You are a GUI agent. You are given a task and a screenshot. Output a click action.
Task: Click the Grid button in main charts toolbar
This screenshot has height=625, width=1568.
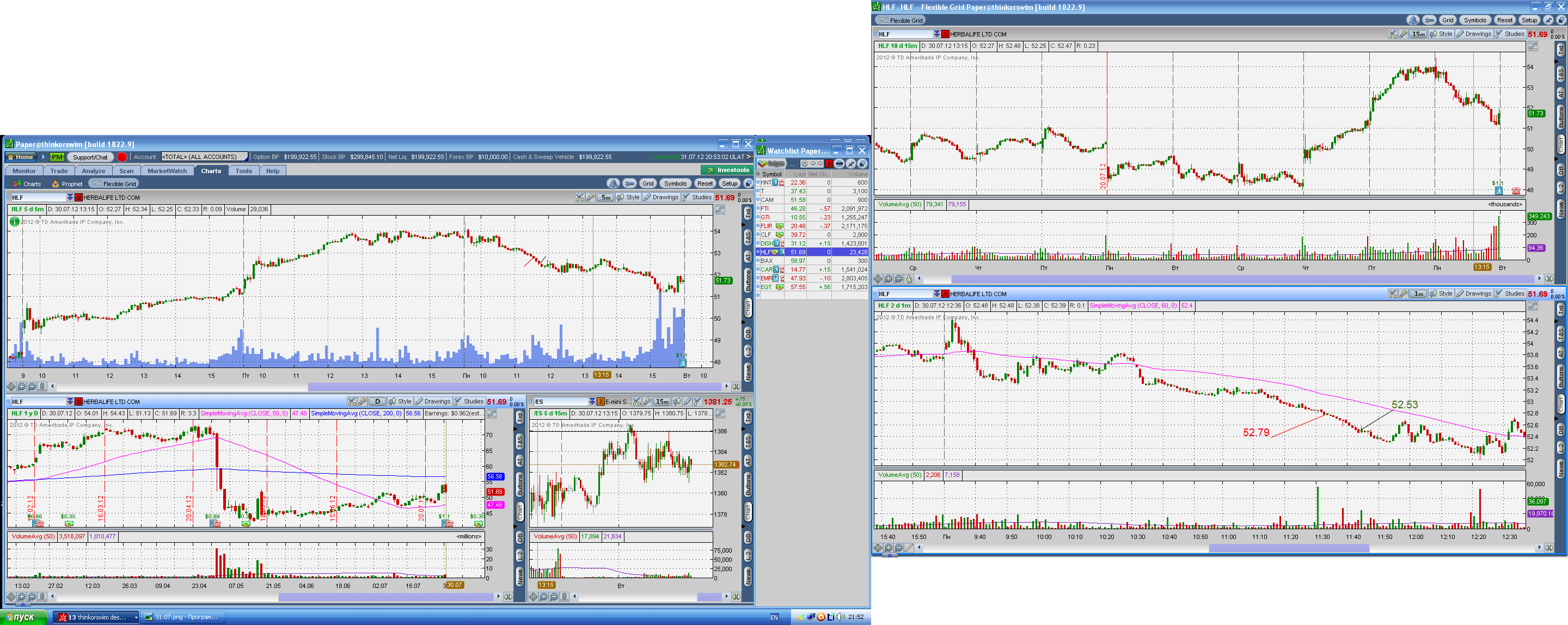coord(648,184)
